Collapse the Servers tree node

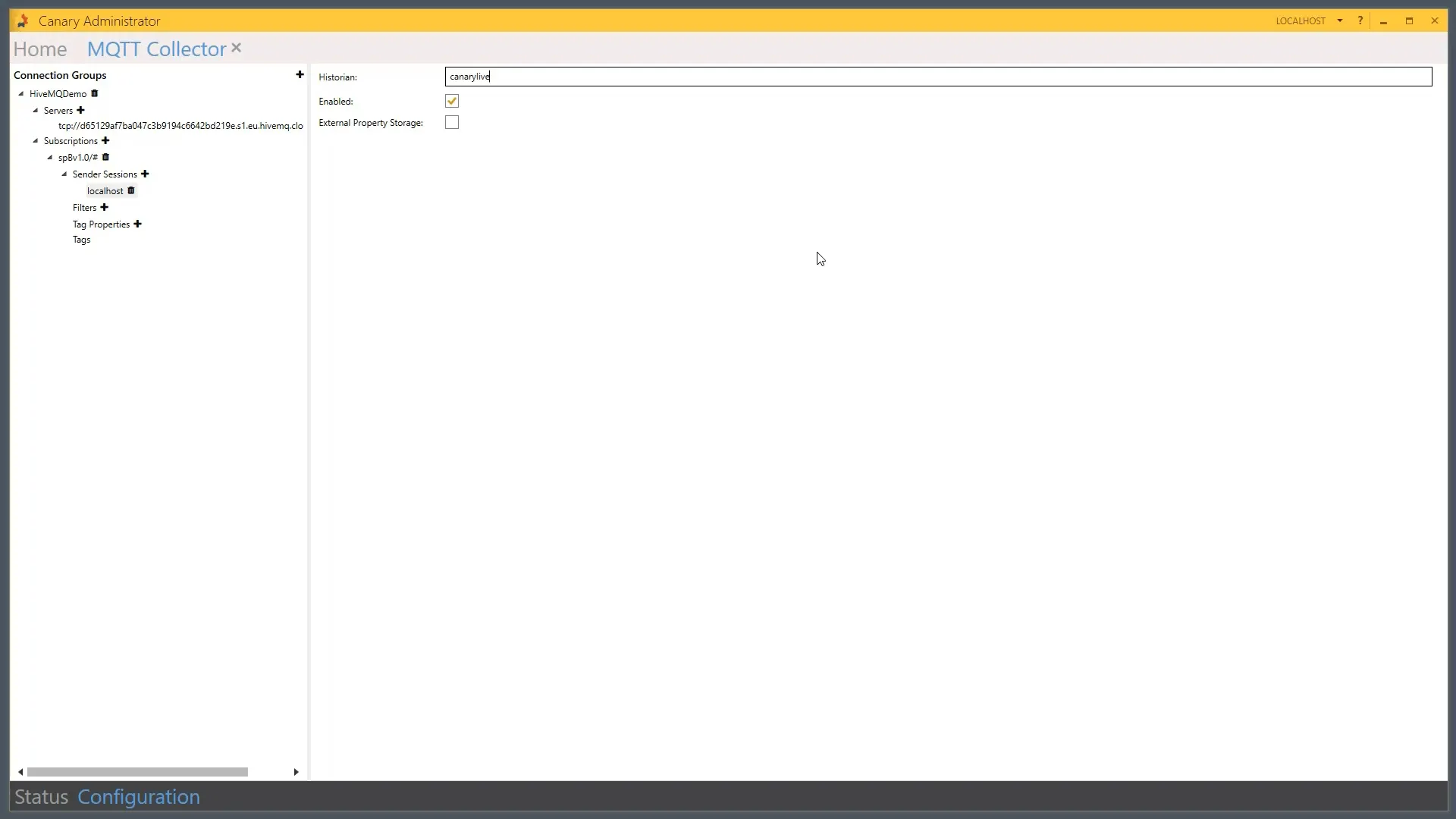[36, 111]
